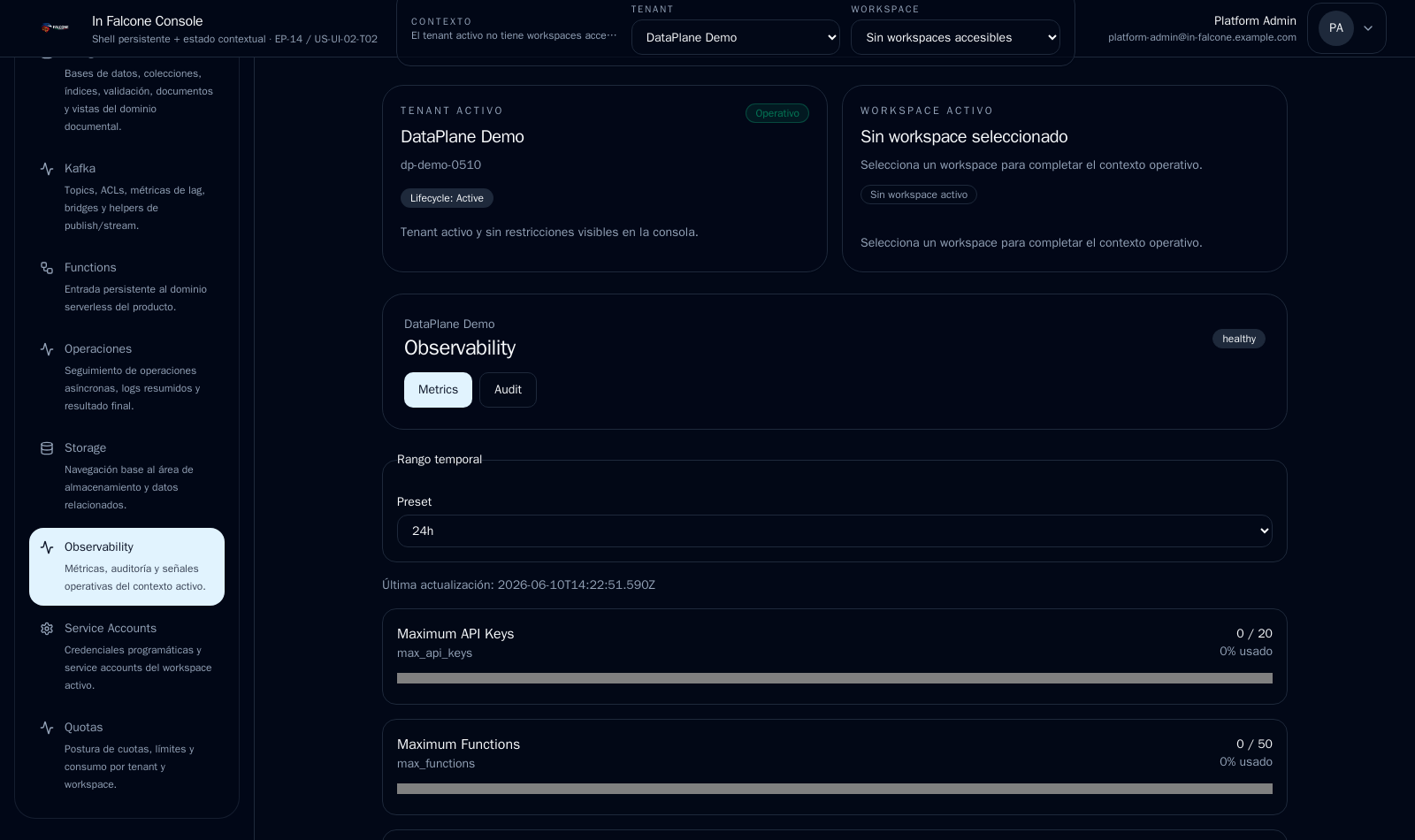This screenshot has height=840, width=1415.
Task: Switch to the Metrics tab
Action: pyautogui.click(x=438, y=390)
